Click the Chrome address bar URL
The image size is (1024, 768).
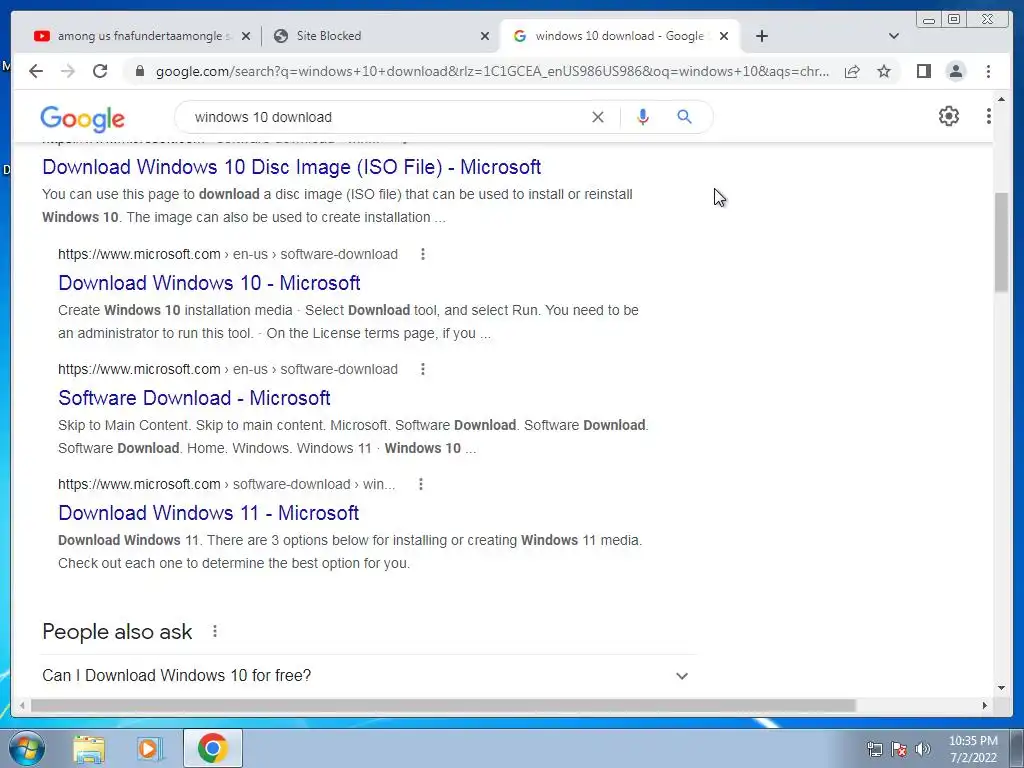click(x=492, y=71)
